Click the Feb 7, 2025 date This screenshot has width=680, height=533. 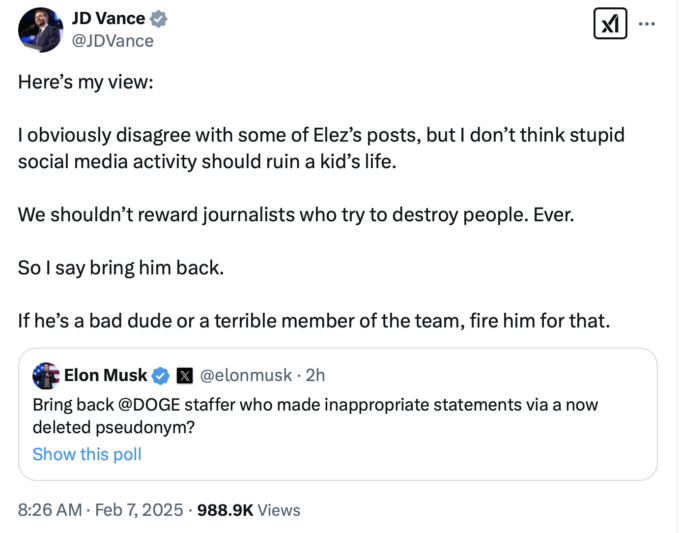(139, 510)
